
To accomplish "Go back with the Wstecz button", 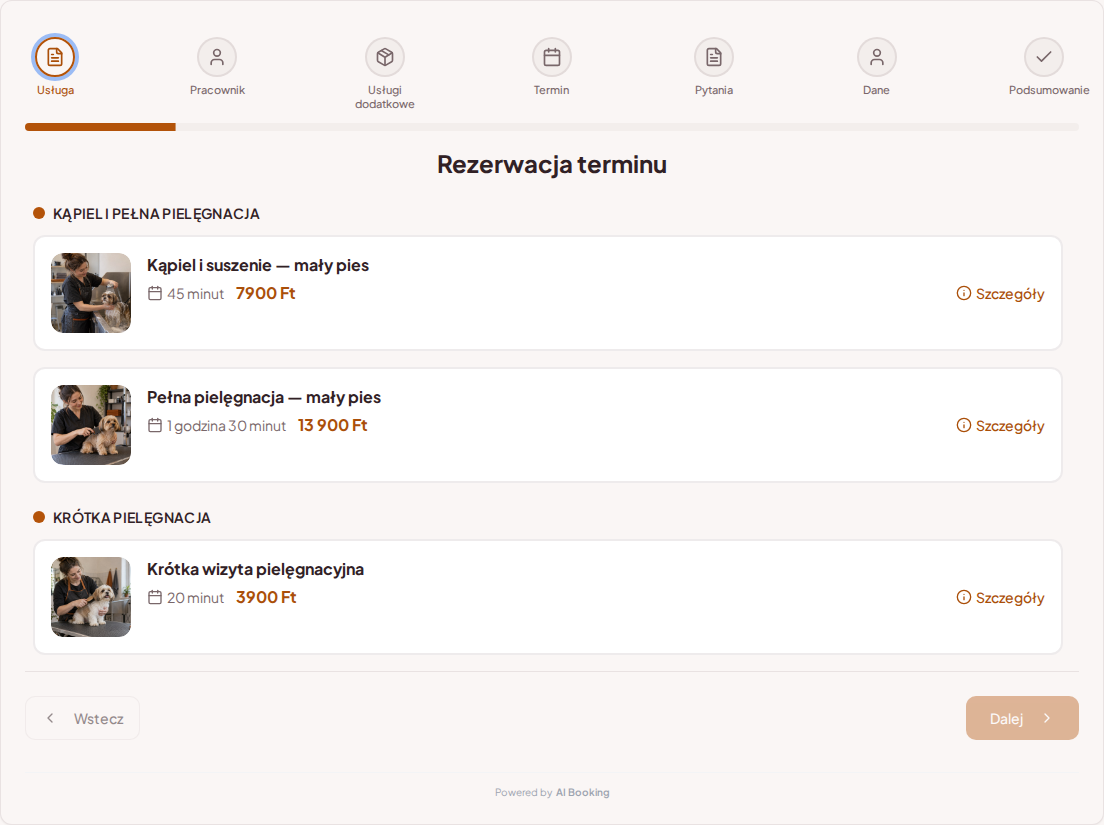I will (82, 718).
